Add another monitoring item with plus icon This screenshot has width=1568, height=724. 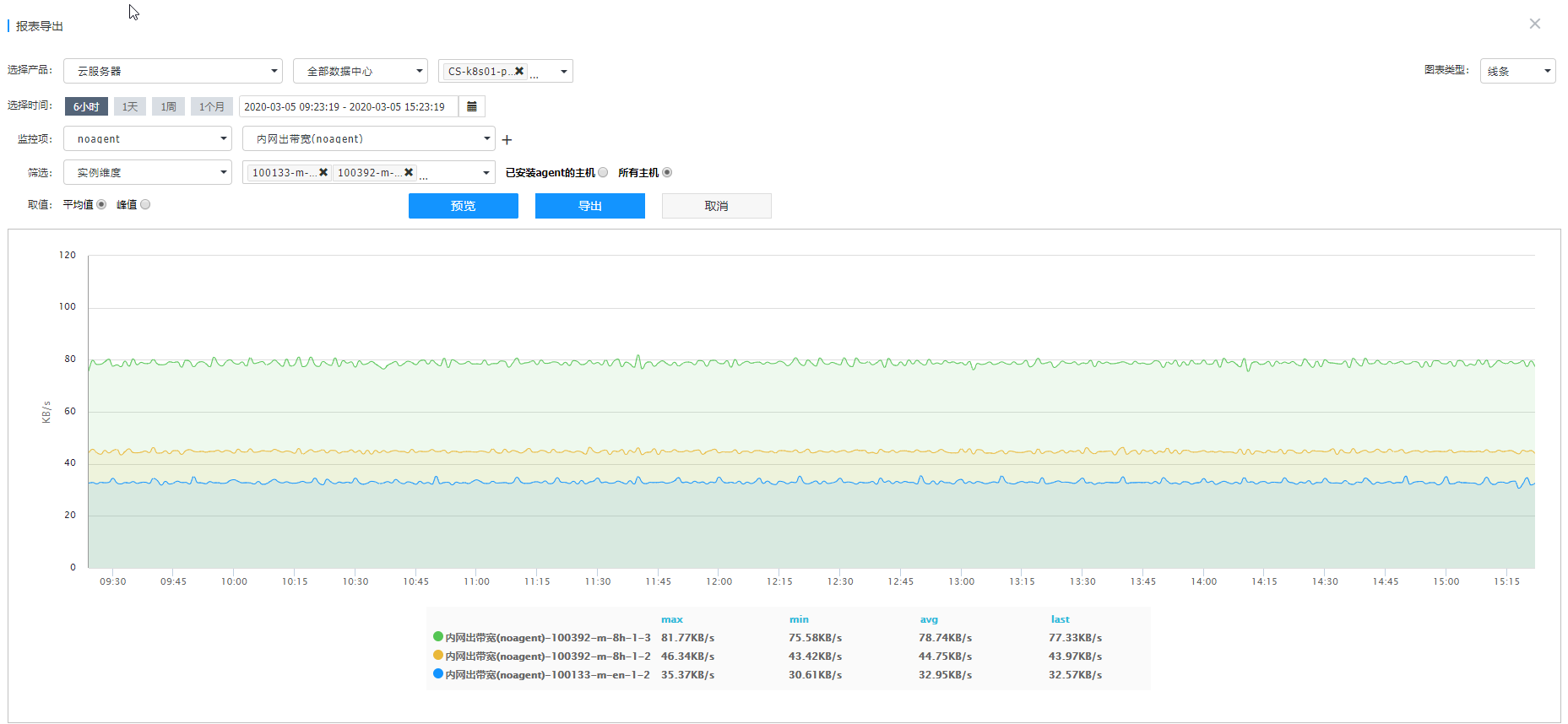(x=507, y=140)
